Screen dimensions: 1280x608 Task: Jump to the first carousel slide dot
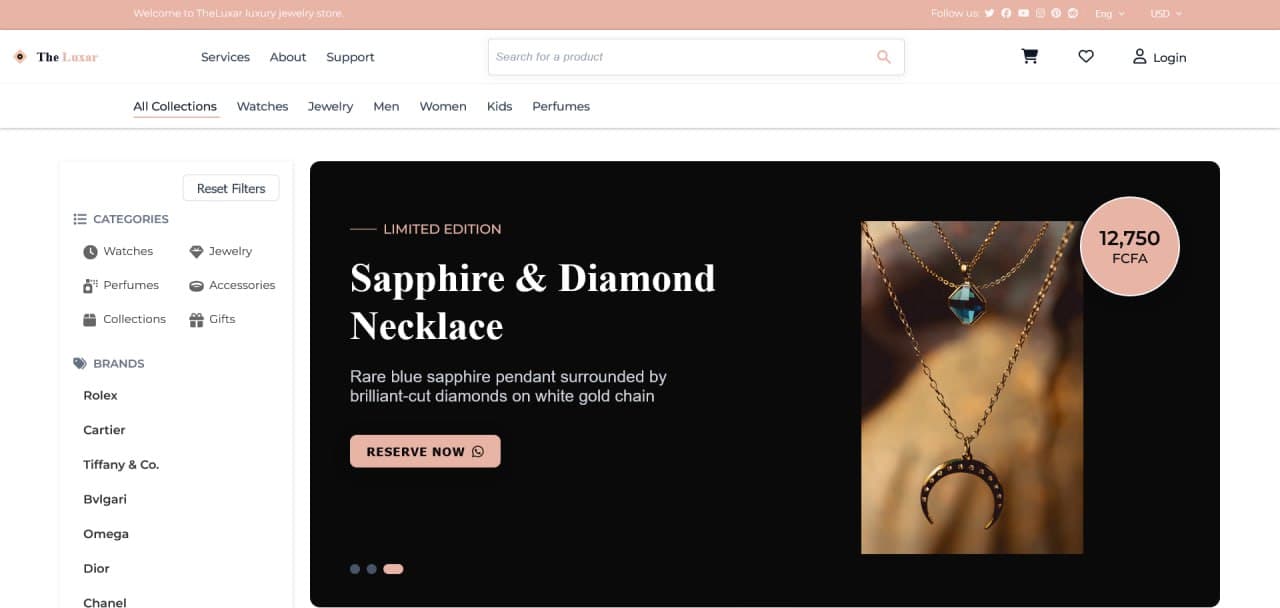(x=355, y=569)
